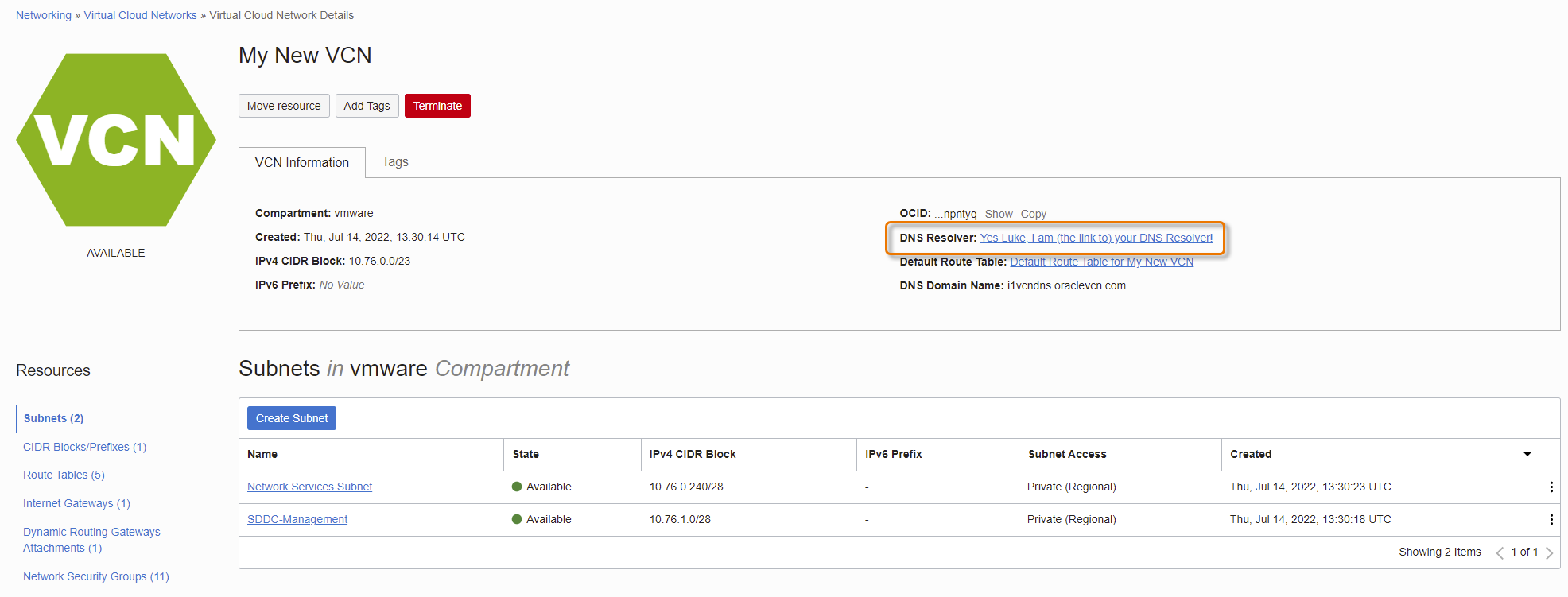Navigate to Virtual Cloud Networks breadcrumb

point(140,15)
